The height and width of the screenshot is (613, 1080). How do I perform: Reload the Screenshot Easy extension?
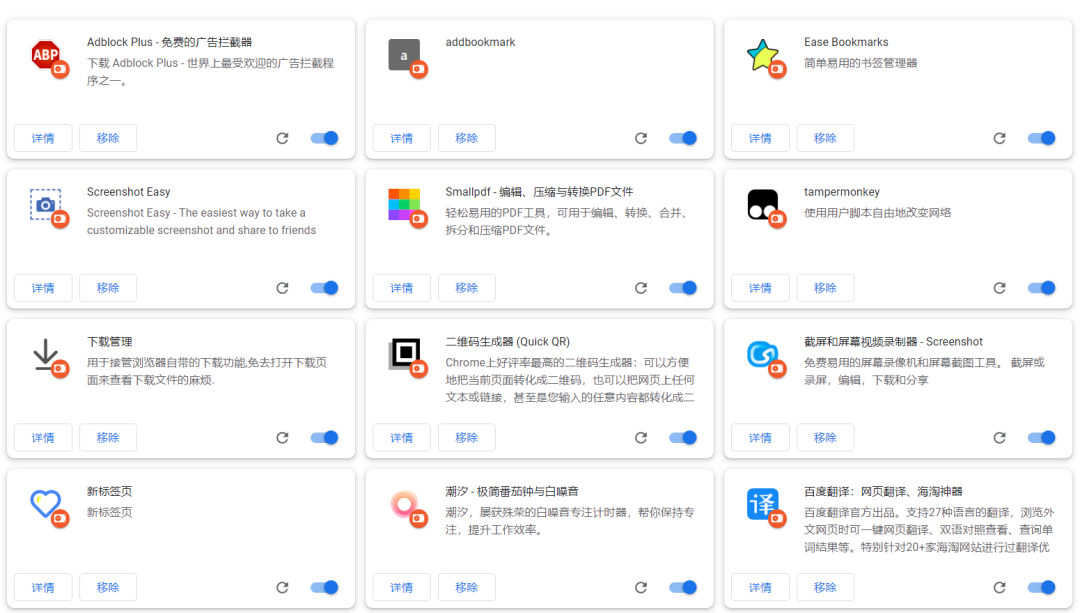click(282, 288)
